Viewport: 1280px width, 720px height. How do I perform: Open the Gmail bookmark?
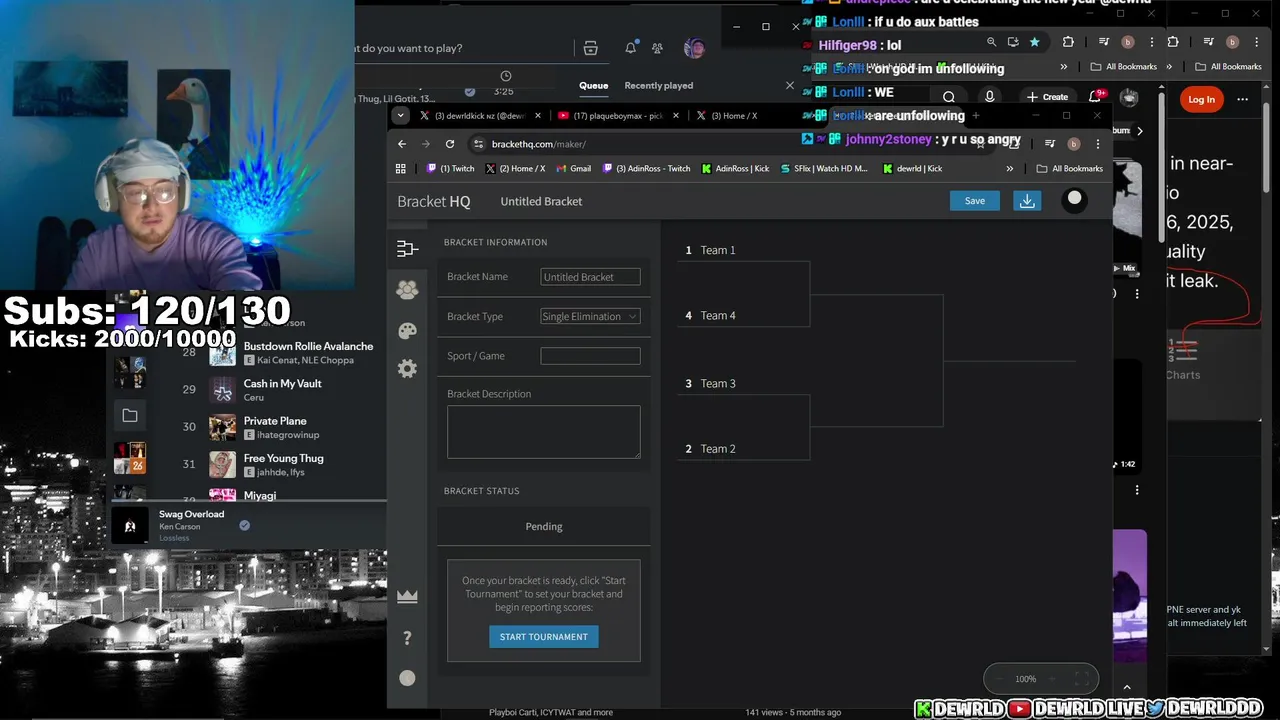coord(574,169)
